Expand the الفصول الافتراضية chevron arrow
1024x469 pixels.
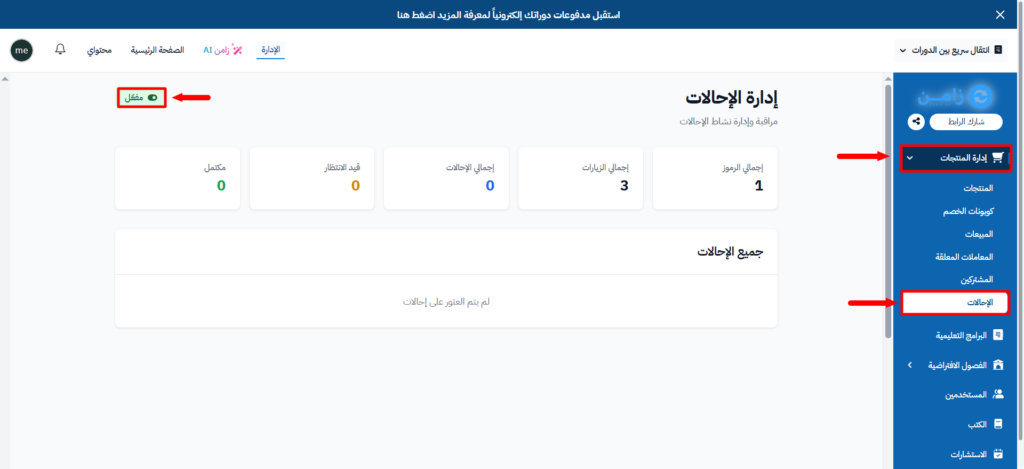coord(909,366)
